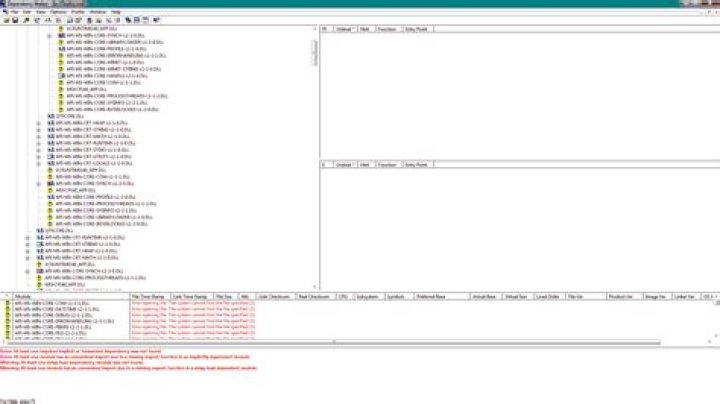The height and width of the screenshot is (404, 720).
Task: Click the E column header in the exports pane
Action: tap(326, 164)
